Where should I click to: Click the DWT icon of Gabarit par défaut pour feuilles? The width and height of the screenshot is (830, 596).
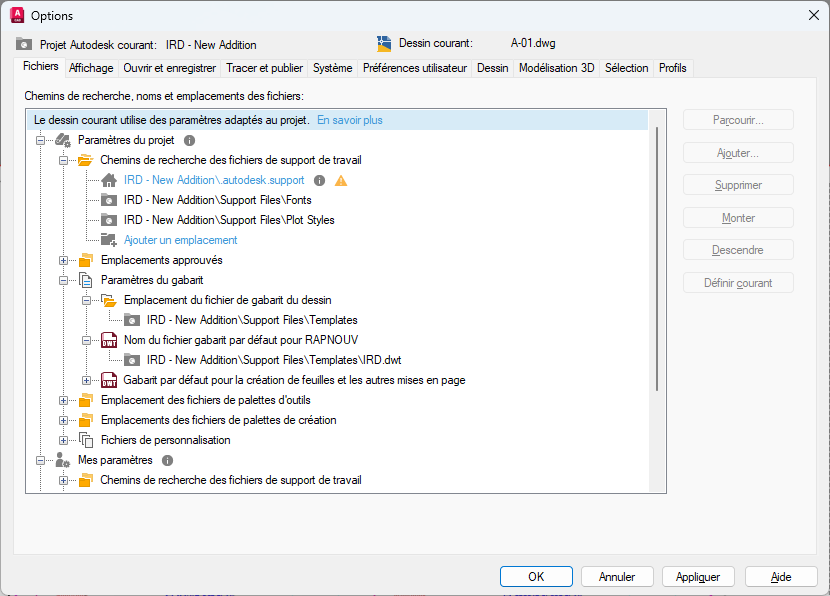109,380
